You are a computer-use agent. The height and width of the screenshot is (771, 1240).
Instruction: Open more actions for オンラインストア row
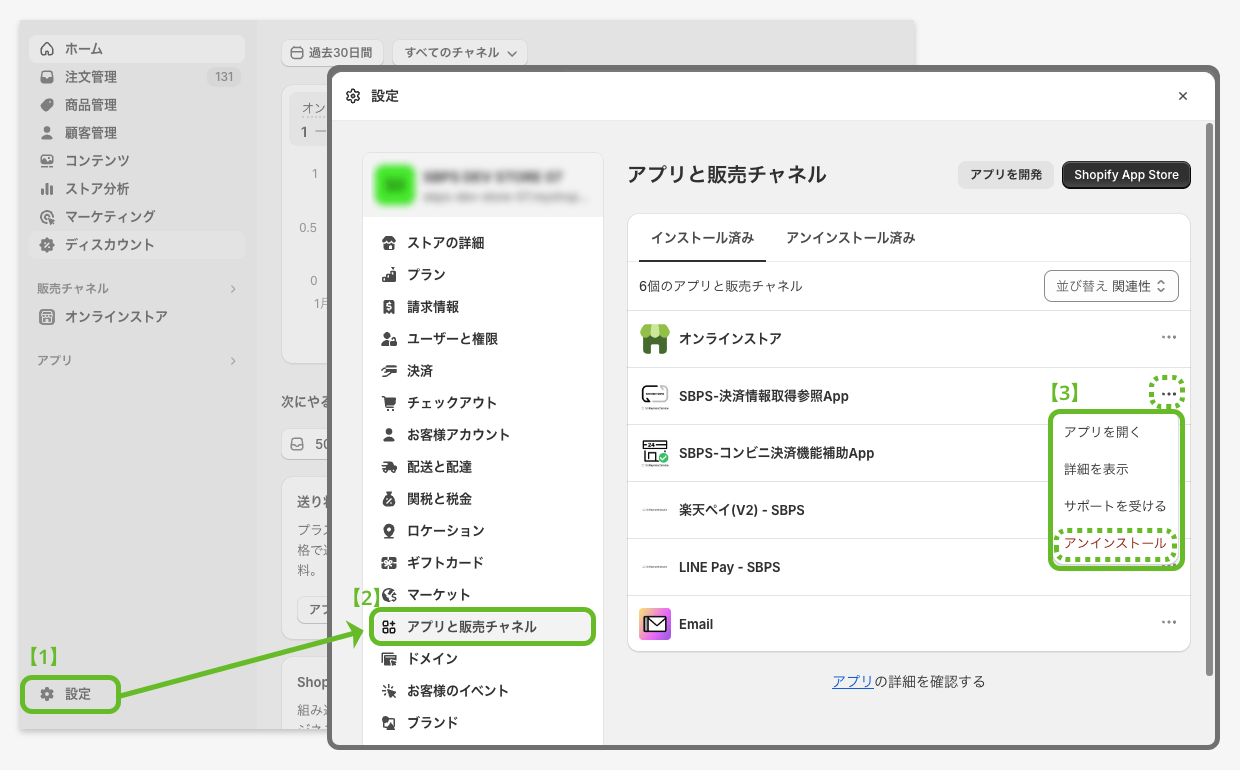[1168, 338]
